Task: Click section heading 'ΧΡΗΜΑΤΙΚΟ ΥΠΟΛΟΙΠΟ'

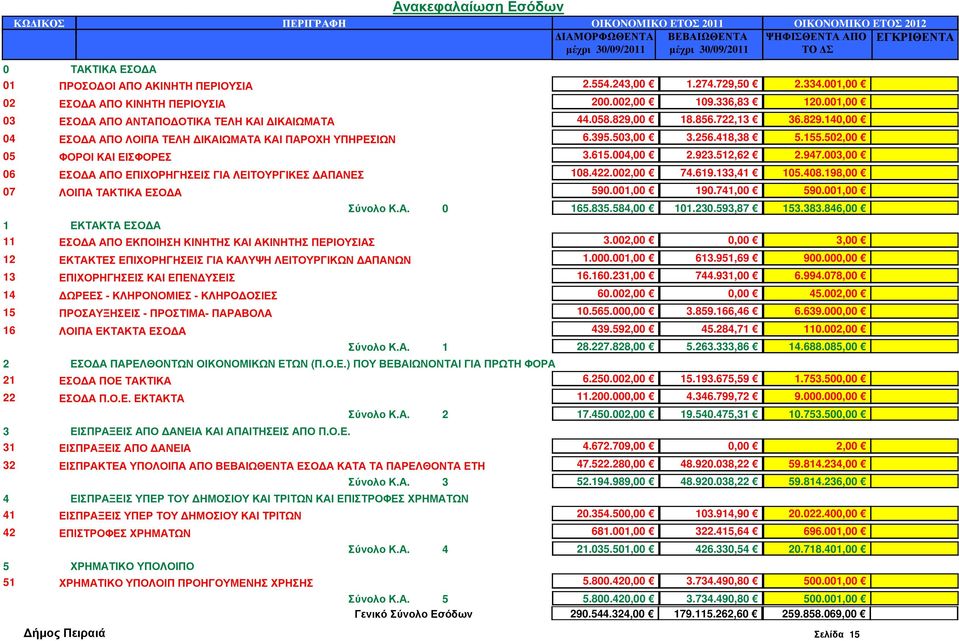Action: click(132, 566)
